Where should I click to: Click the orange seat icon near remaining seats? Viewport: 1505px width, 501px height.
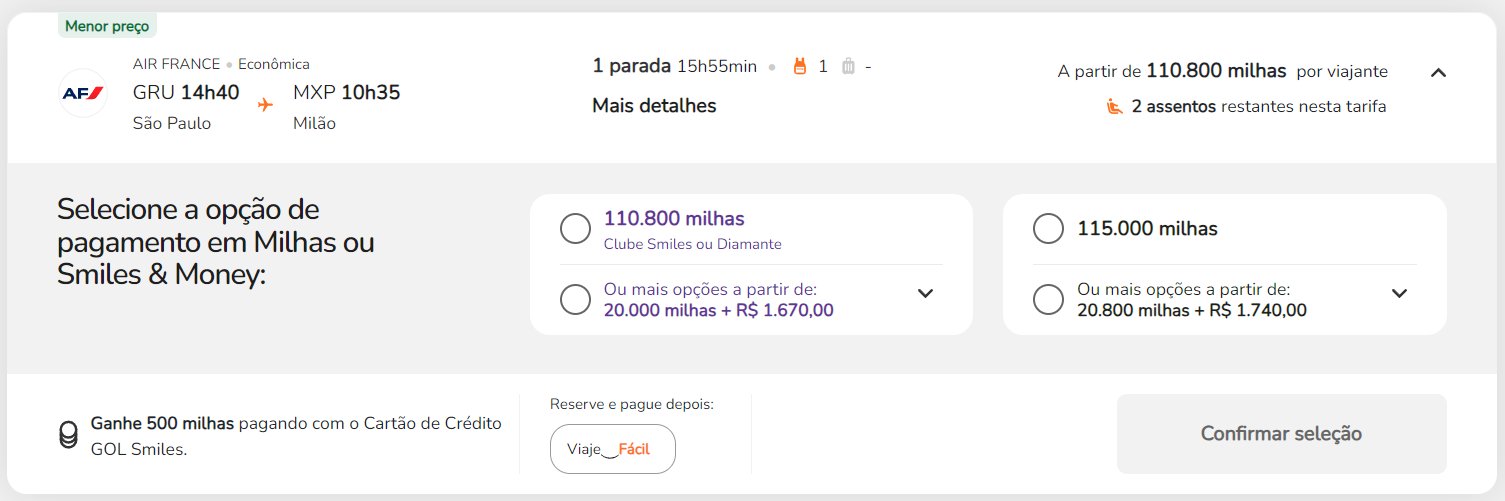coord(1115,106)
